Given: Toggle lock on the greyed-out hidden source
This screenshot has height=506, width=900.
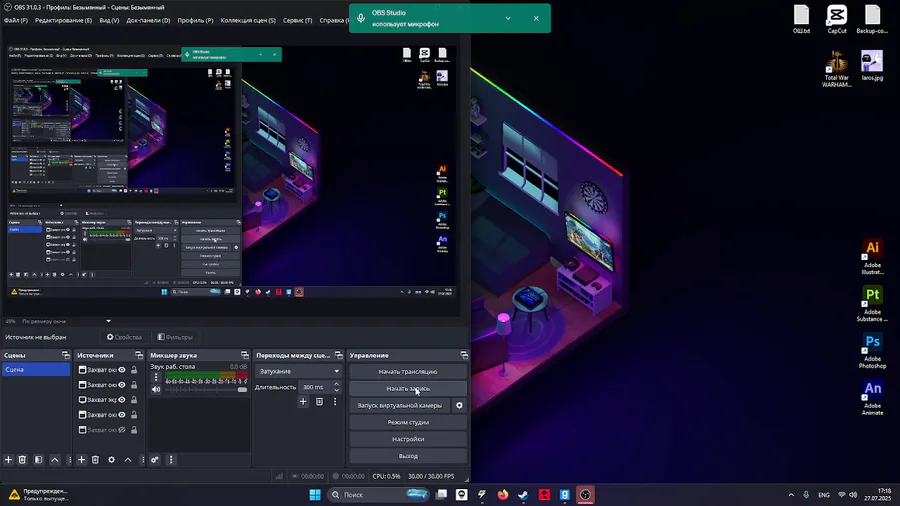Looking at the screenshot, I should tap(134, 429).
